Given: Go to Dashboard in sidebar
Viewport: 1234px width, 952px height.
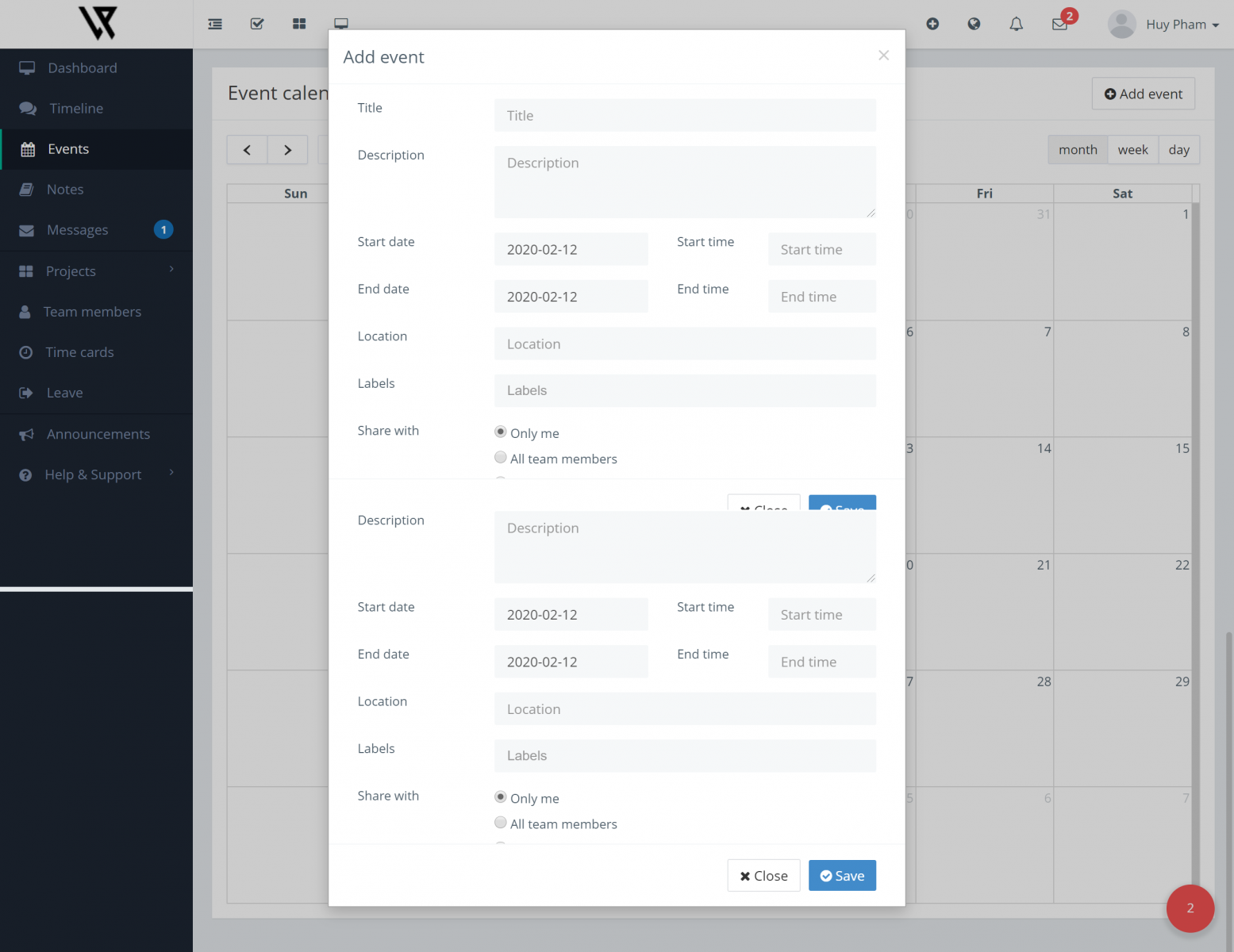Looking at the screenshot, I should (x=96, y=68).
